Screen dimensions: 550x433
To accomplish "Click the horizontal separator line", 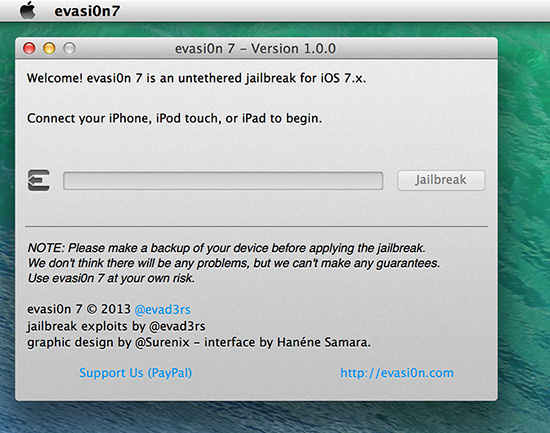I will [256, 227].
